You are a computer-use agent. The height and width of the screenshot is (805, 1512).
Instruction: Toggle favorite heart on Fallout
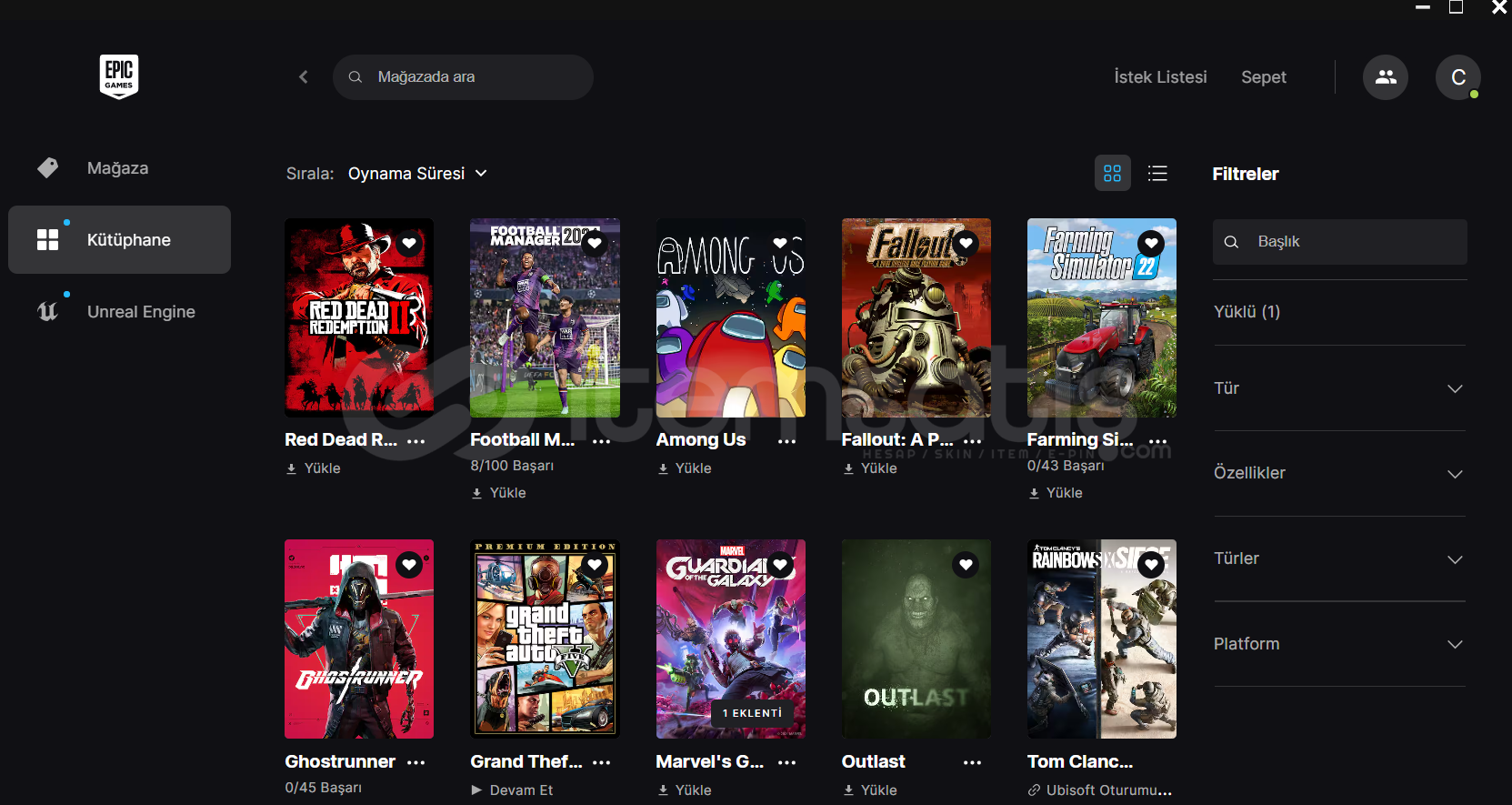(x=966, y=243)
